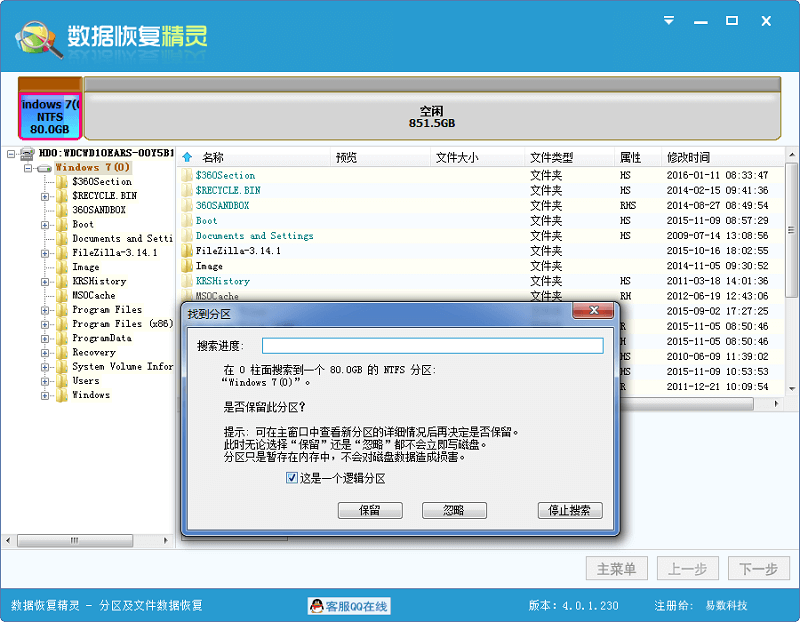Image resolution: width=800 pixels, height=622 pixels.
Task: Click the Image folder icon in file list
Action: coord(187,266)
